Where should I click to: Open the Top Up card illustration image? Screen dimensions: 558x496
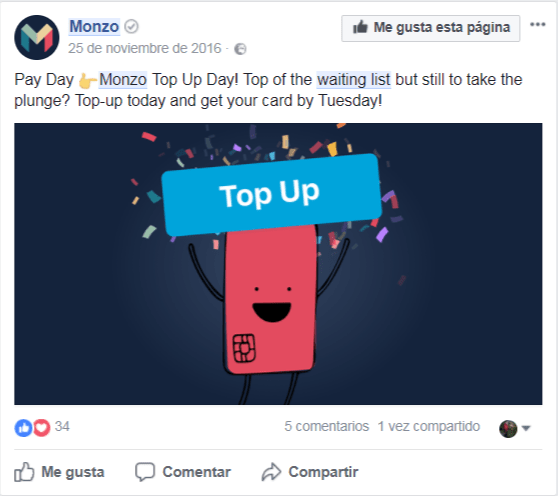click(x=278, y=264)
